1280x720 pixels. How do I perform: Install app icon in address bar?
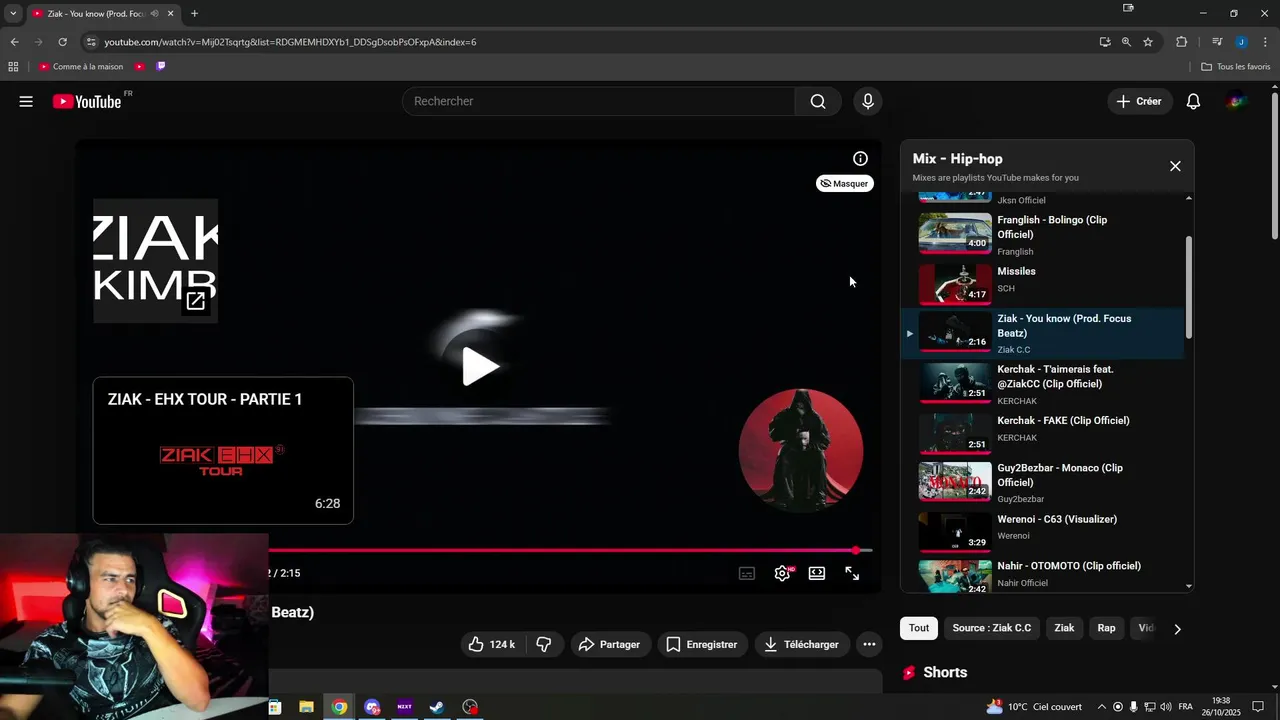tap(1104, 42)
